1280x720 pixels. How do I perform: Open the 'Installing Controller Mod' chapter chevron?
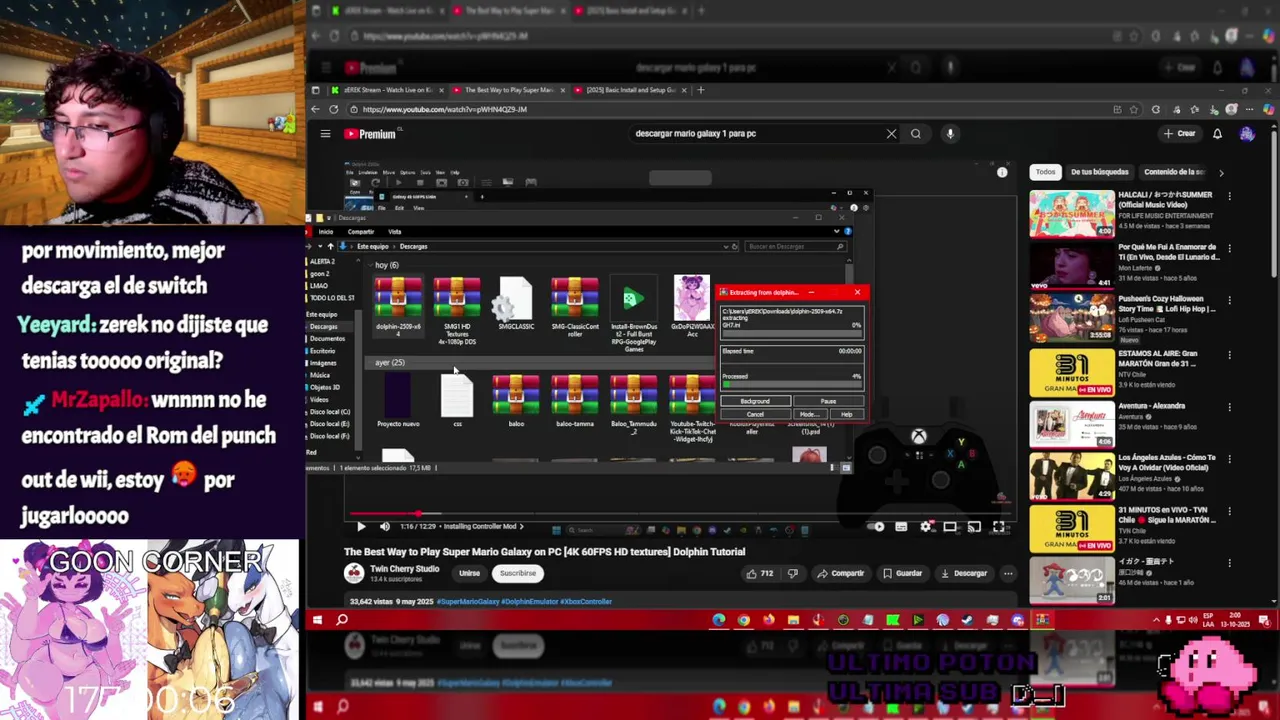(x=522, y=527)
